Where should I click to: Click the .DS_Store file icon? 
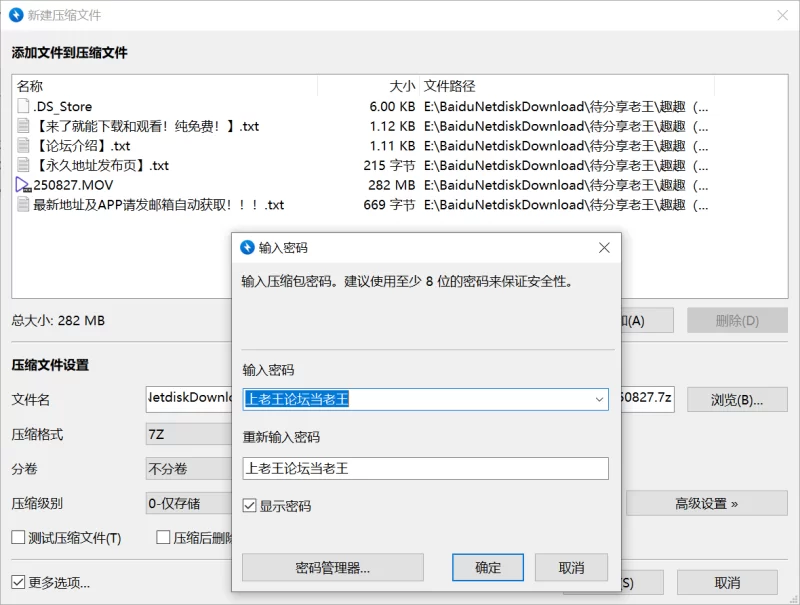pyautogui.click(x=24, y=106)
